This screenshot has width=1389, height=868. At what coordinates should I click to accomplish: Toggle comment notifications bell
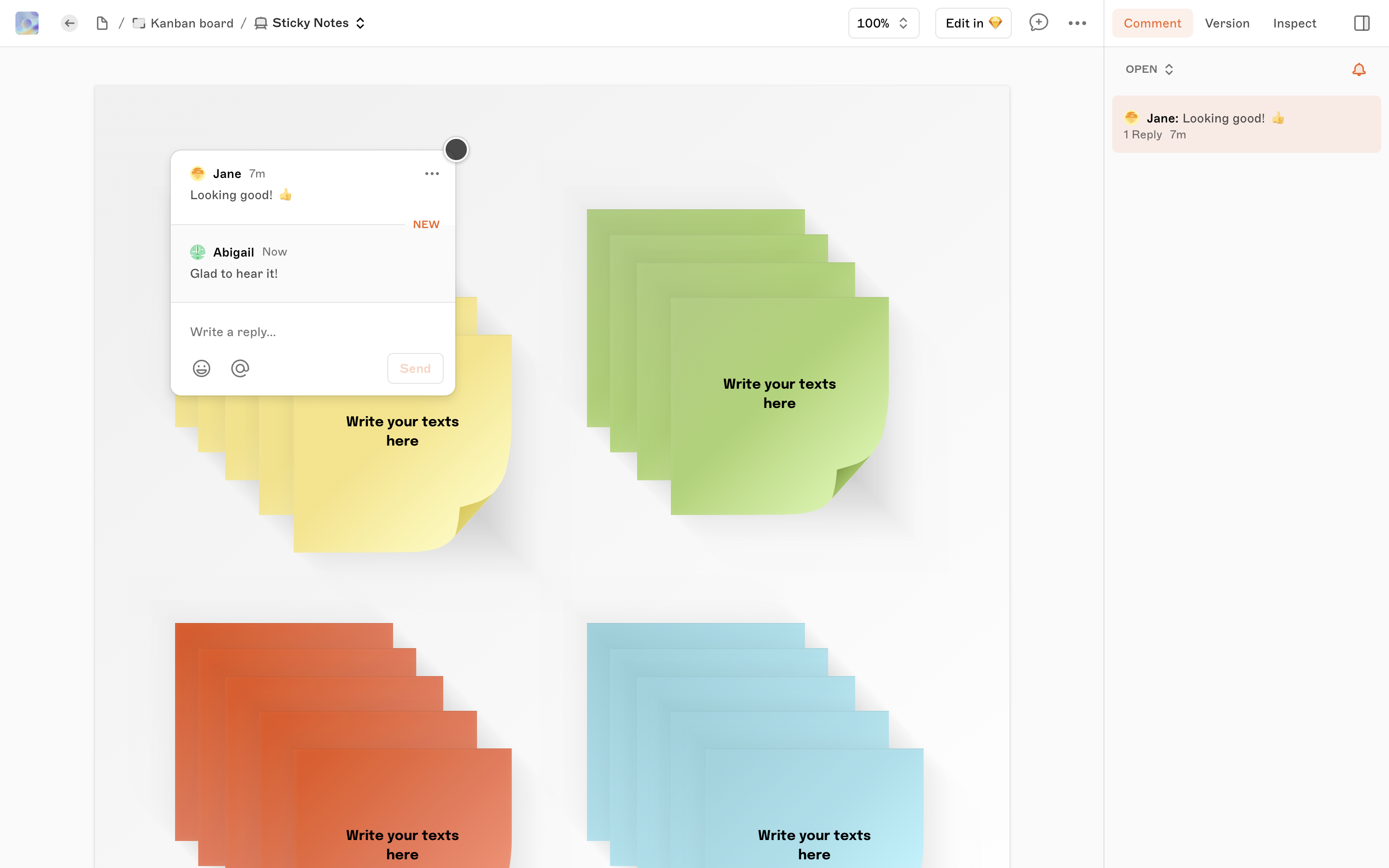pos(1359,69)
